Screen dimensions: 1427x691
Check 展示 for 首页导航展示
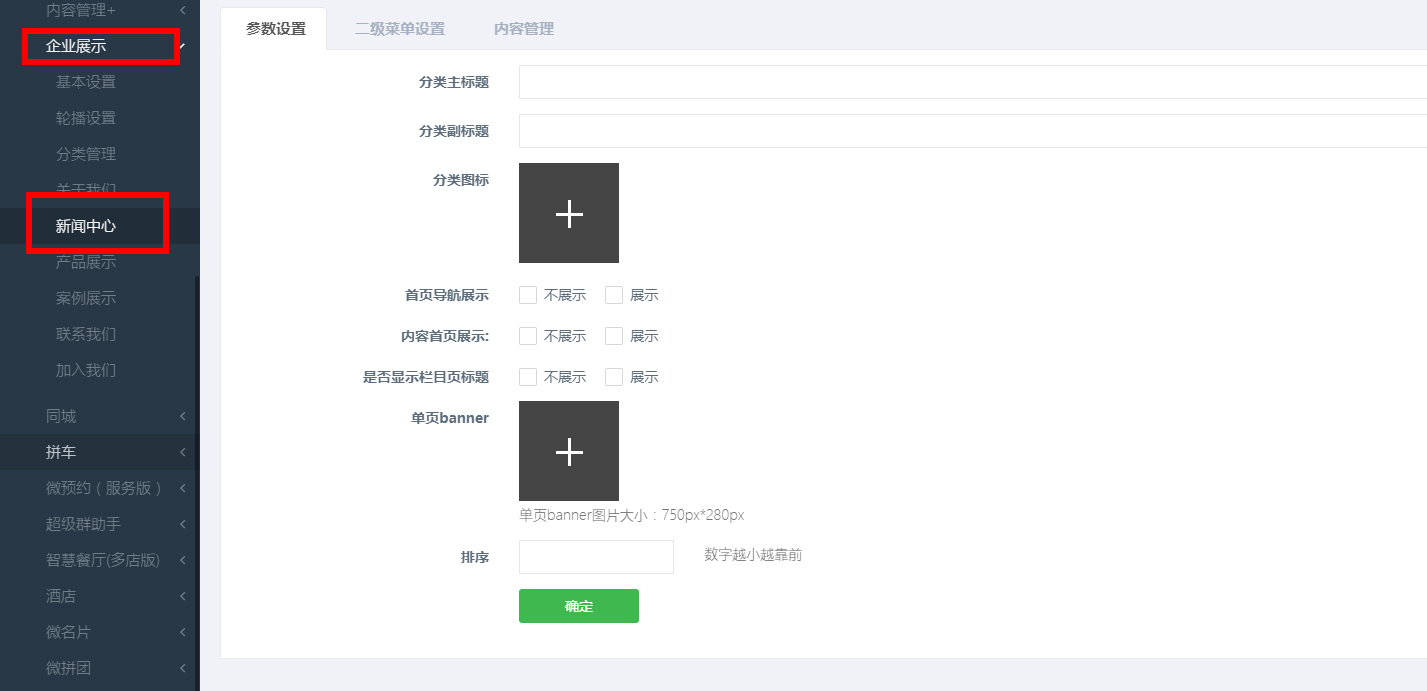pyautogui.click(x=614, y=295)
